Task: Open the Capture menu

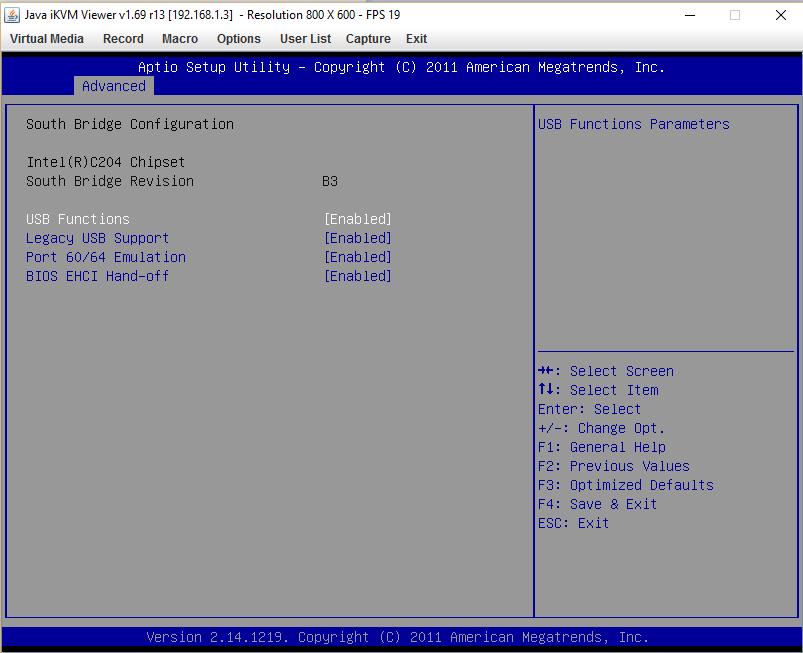Action: (368, 39)
